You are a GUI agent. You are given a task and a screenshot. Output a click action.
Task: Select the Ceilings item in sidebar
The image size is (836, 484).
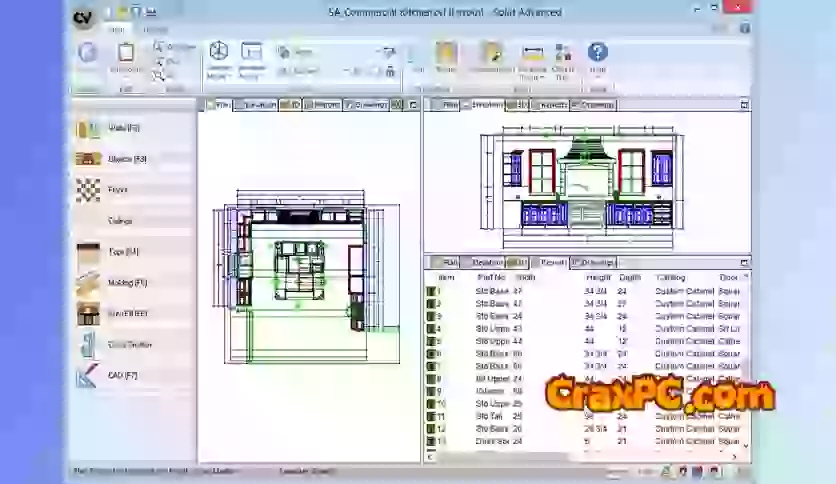click(119, 221)
